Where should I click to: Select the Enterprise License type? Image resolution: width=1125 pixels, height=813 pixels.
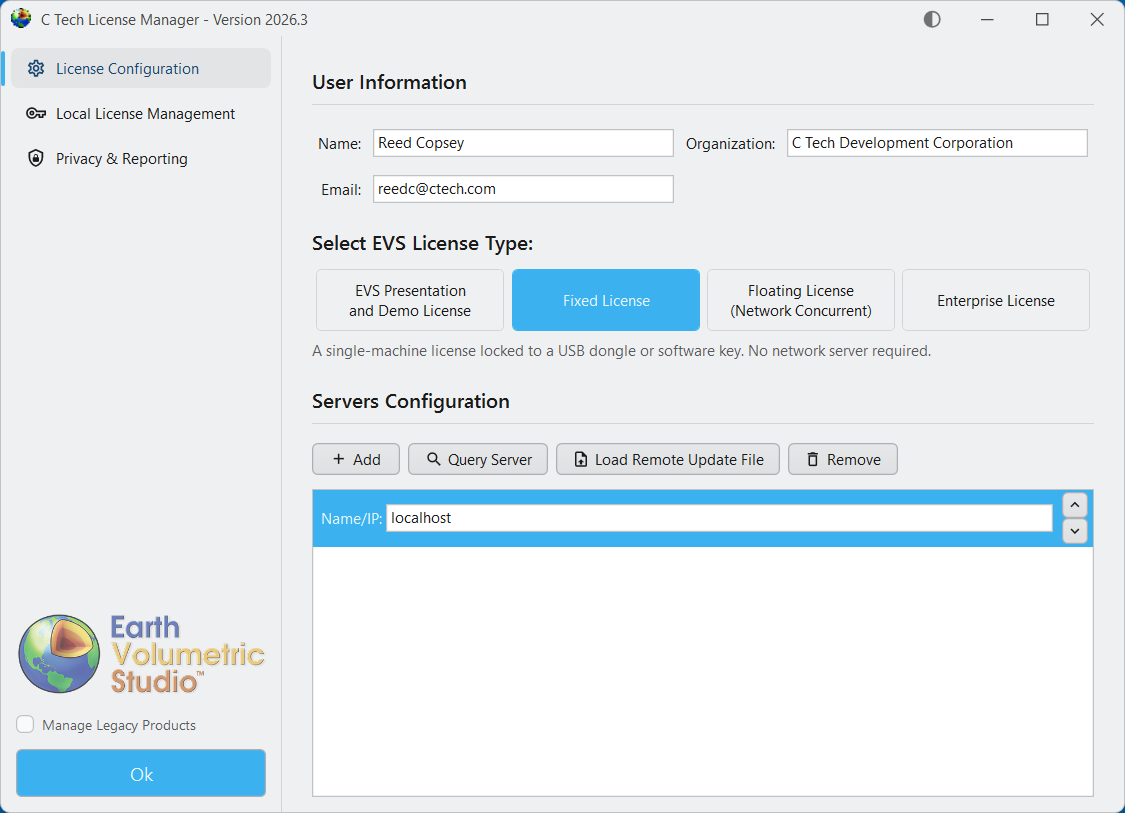pos(995,299)
